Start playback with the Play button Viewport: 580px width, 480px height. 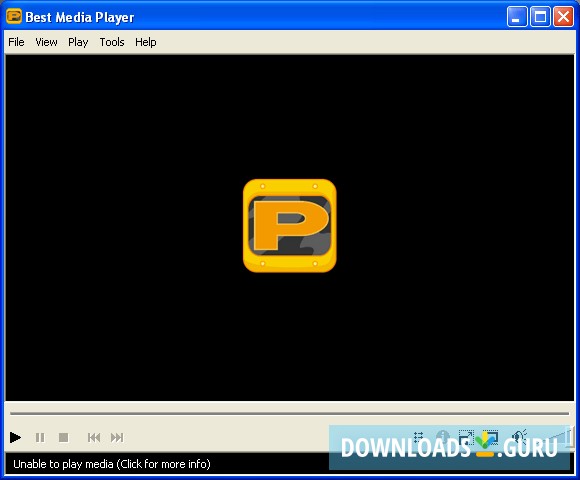15,437
